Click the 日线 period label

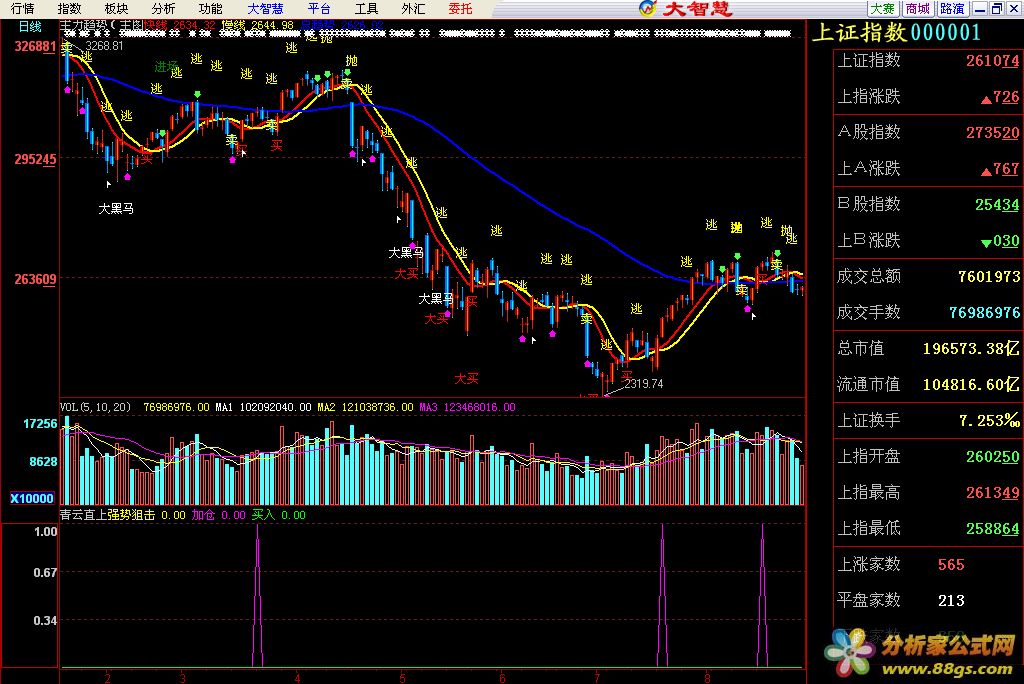click(30, 27)
